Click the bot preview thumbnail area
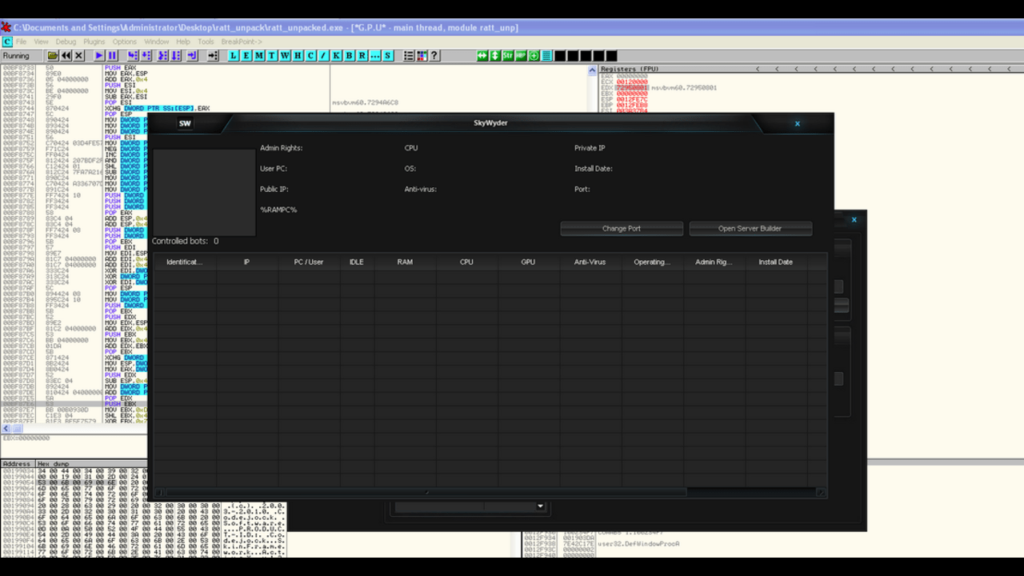Screen dimensions: 1024x576 click(x=204, y=192)
